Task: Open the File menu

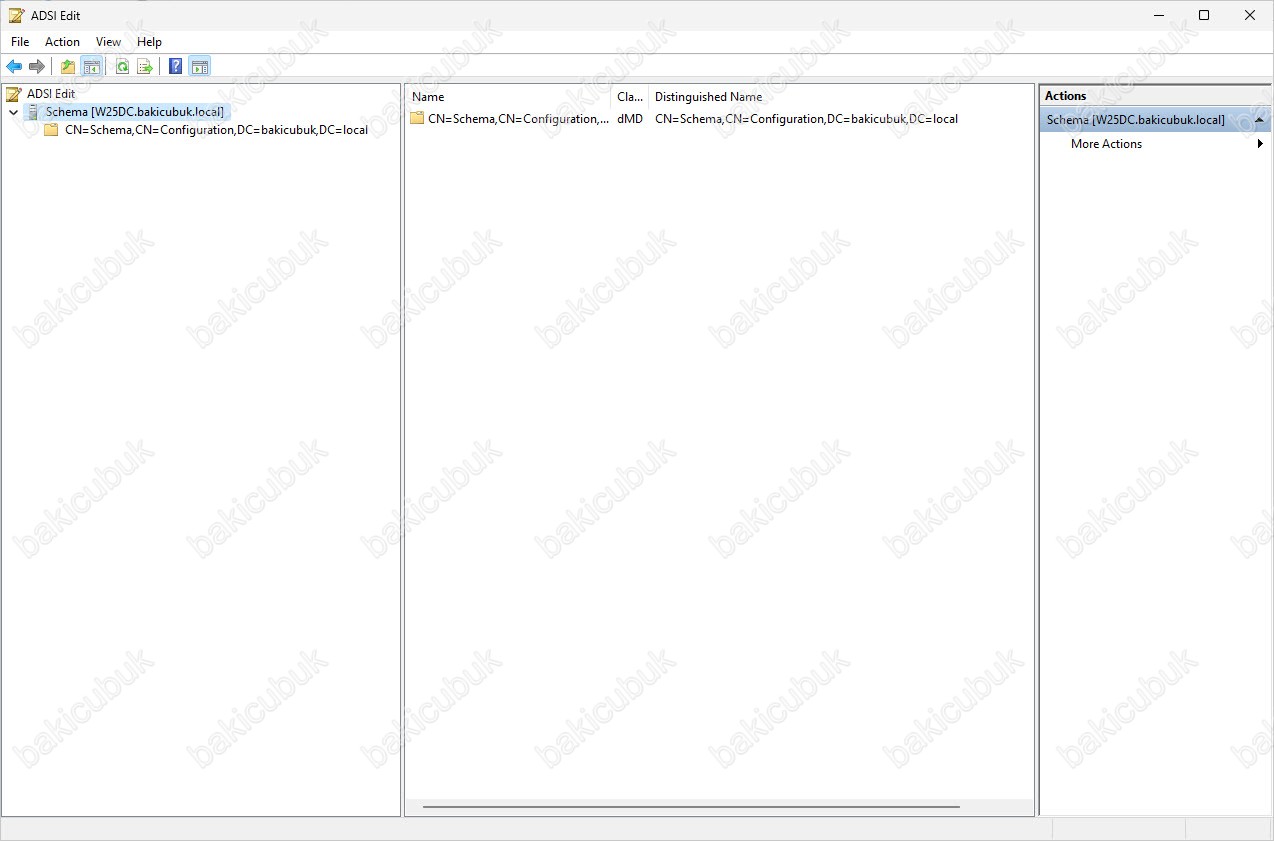Action: [20, 42]
